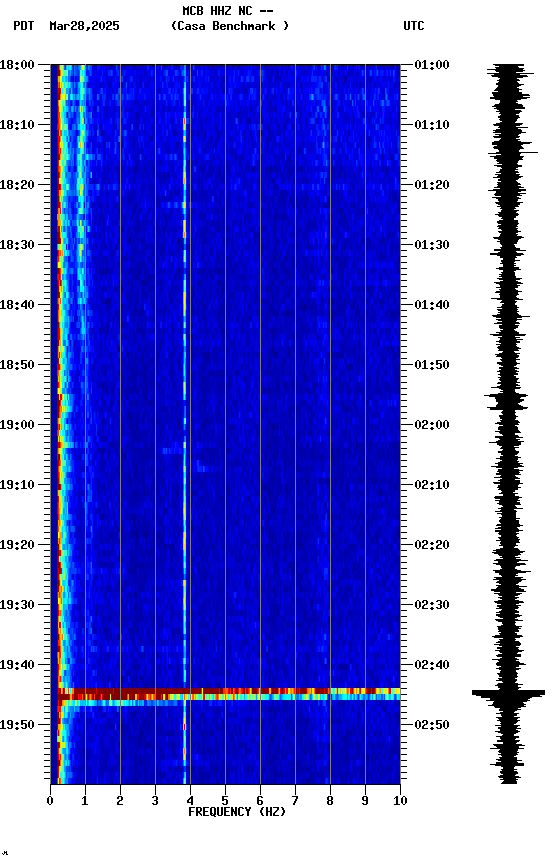Select the 0 Hz frequency tick label
This screenshot has width=552, height=864.
tap(50, 801)
